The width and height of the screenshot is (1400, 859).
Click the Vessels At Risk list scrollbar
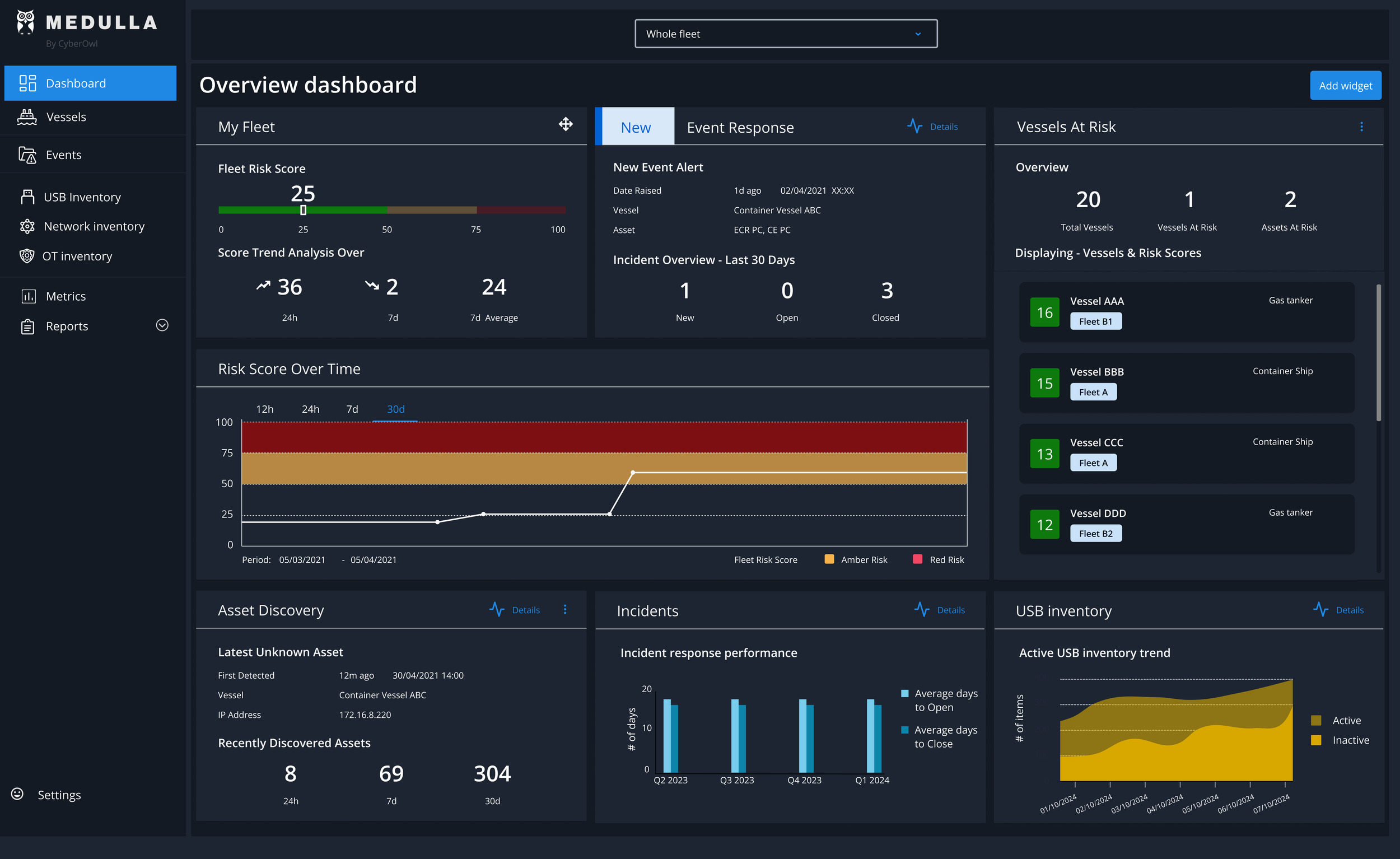(x=1378, y=352)
